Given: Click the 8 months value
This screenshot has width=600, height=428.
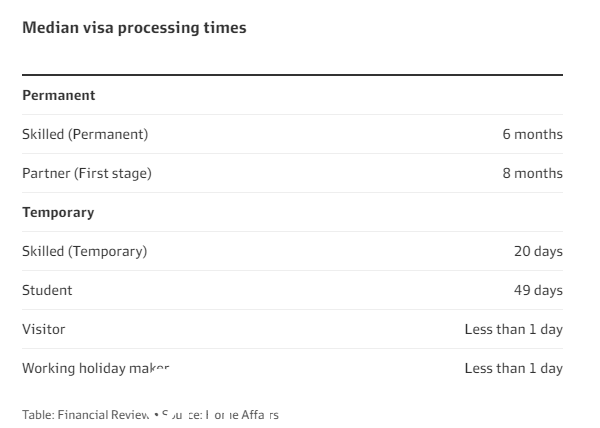Looking at the screenshot, I should [x=532, y=173].
